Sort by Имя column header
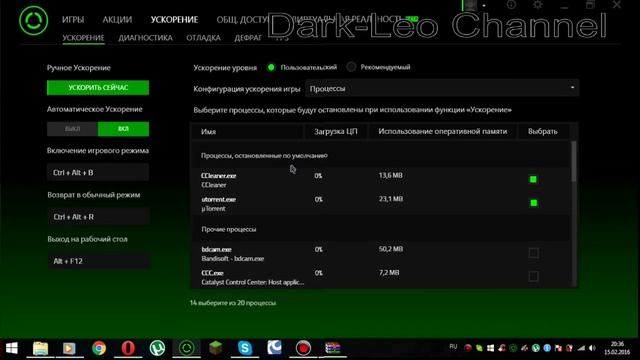 pos(247,132)
